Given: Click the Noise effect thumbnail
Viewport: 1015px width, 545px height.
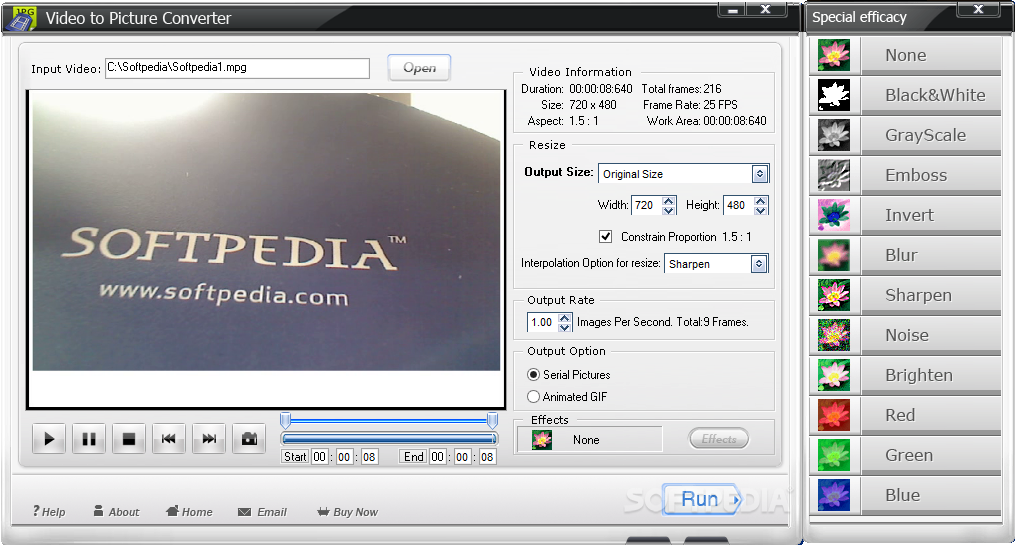Looking at the screenshot, I should tap(834, 335).
